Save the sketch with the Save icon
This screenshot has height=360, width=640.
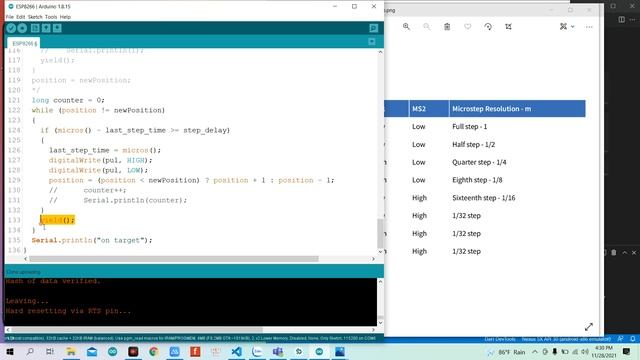tap(57, 28)
